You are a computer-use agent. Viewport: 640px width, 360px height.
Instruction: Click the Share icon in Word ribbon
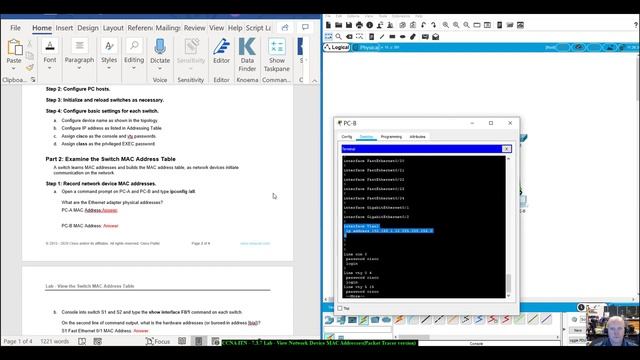pyautogui.click(x=285, y=27)
